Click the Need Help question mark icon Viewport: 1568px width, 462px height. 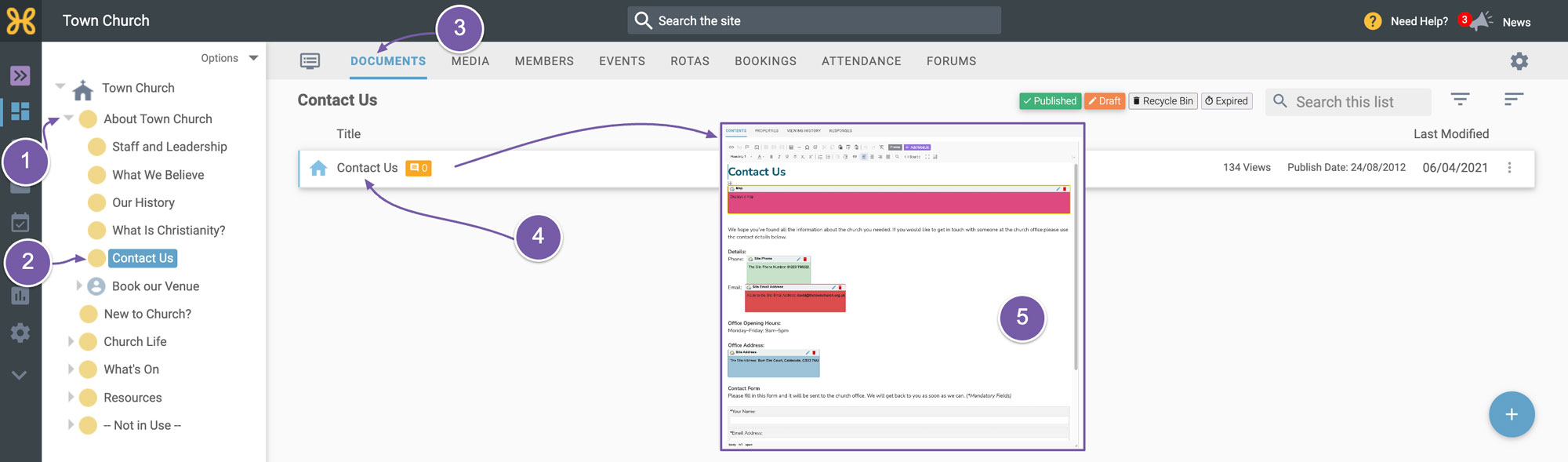[1373, 21]
